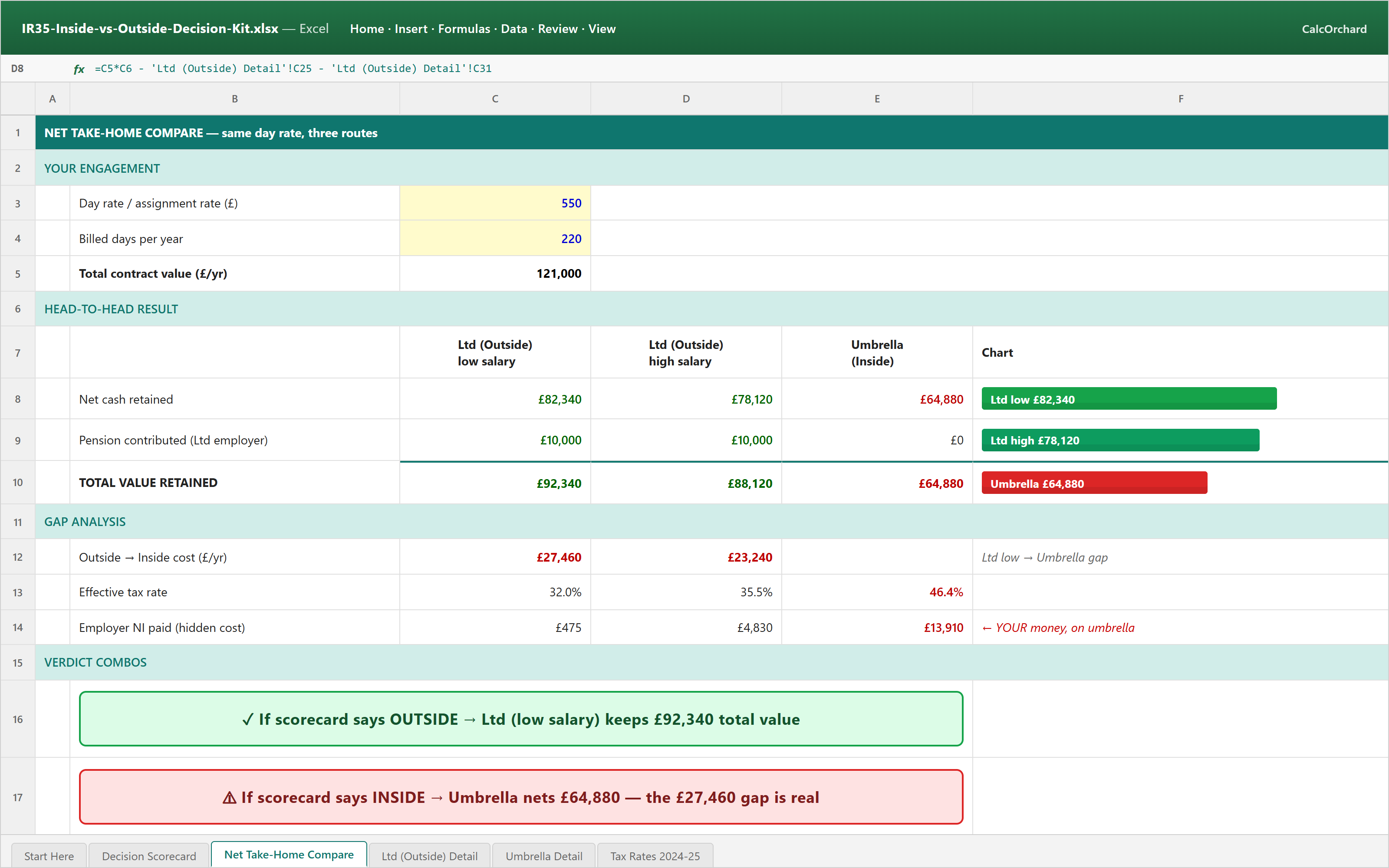
Task: Open the Tax Rates 2024-25 sheet
Action: pos(655,855)
